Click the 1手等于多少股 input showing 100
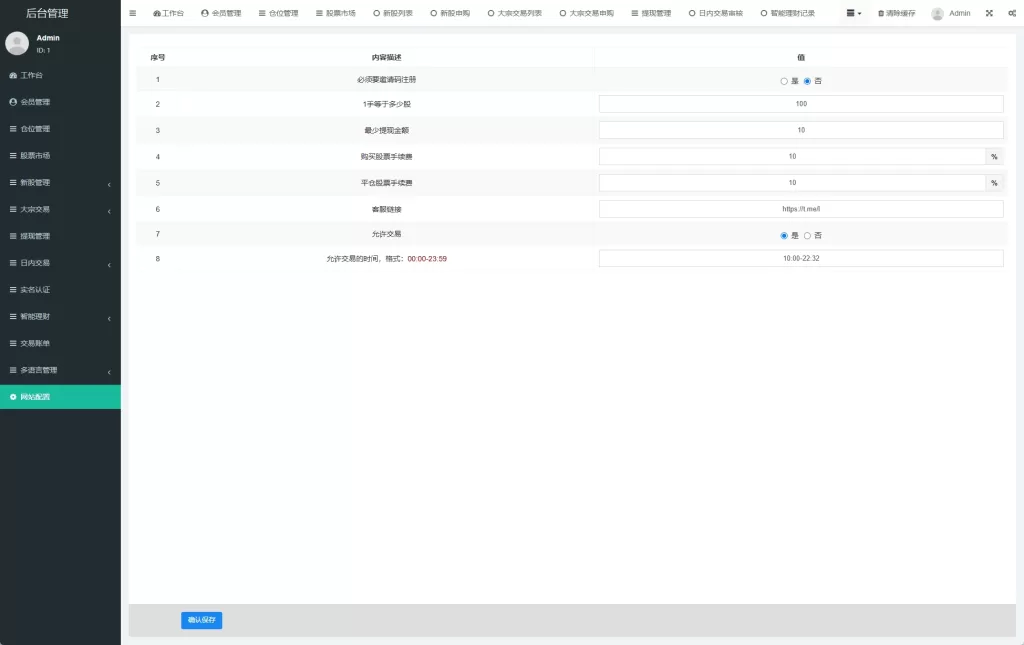1024x645 pixels. 801,104
